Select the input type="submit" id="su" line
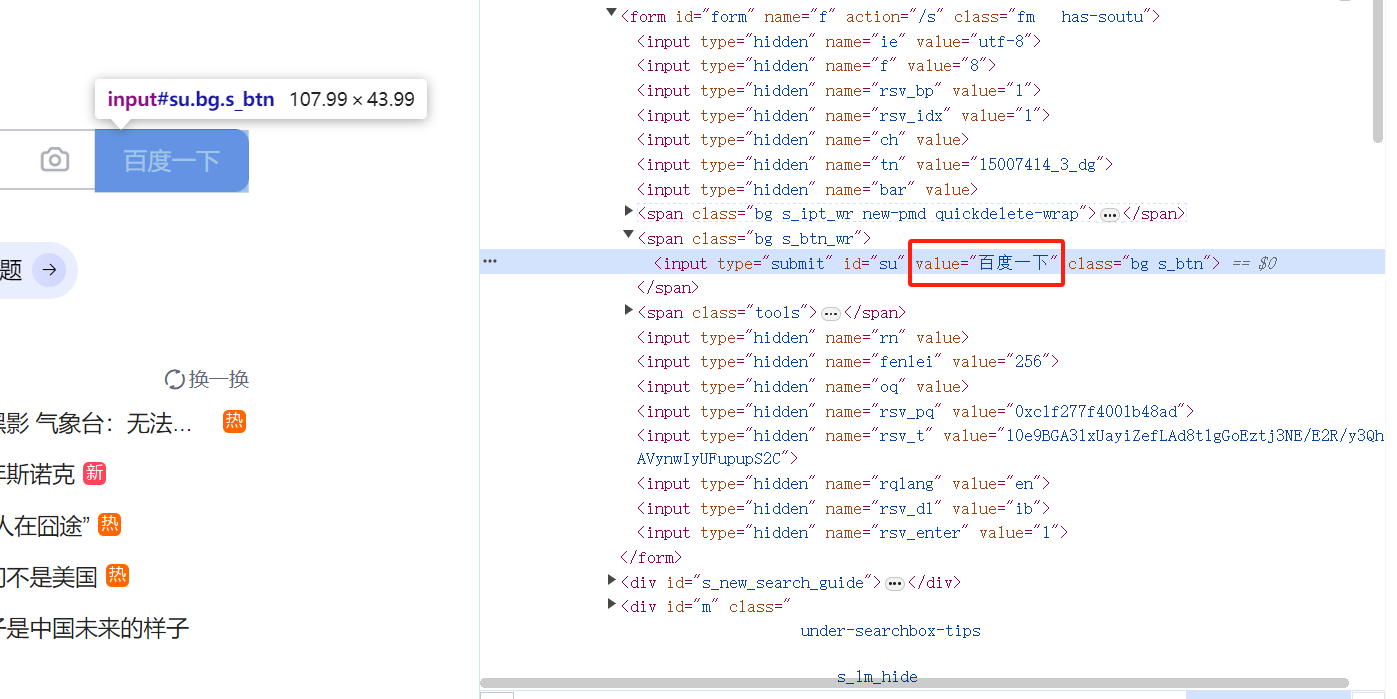This screenshot has height=699, width=1397. click(937, 263)
